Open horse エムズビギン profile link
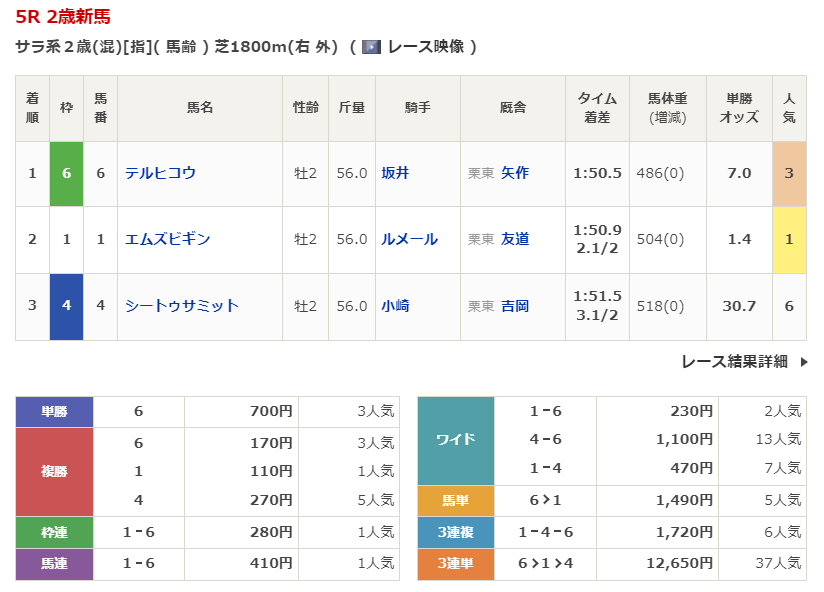Image resolution: width=824 pixels, height=592 pixels. [x=167, y=239]
